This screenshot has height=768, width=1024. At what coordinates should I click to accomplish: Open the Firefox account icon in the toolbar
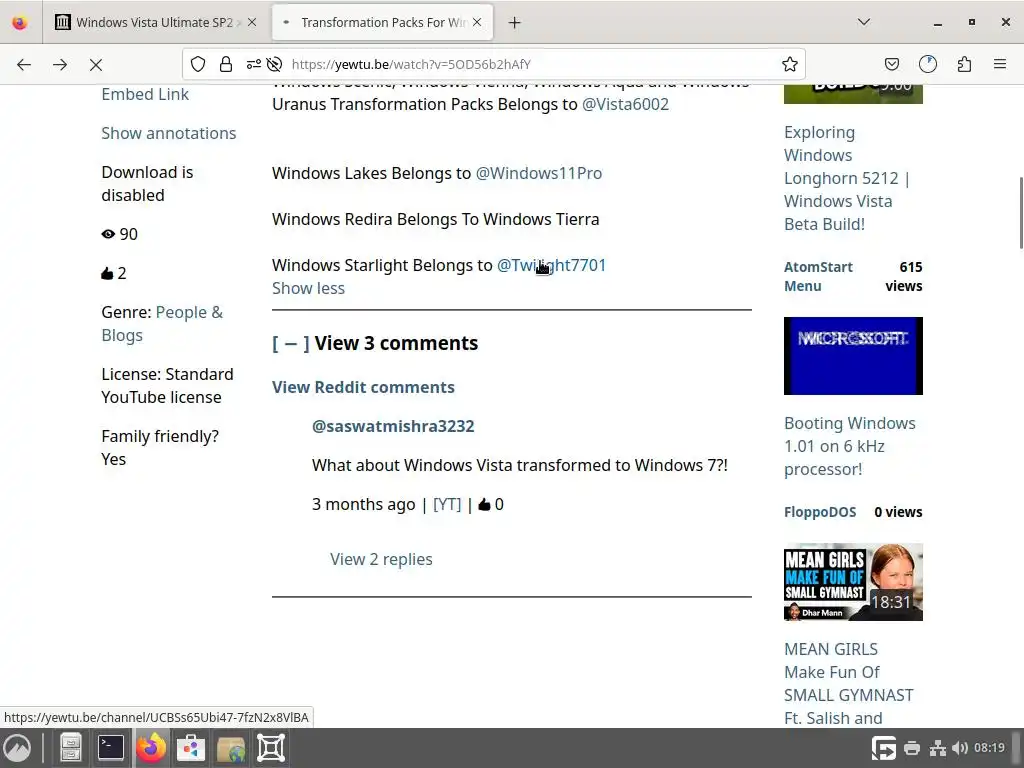click(x=927, y=64)
